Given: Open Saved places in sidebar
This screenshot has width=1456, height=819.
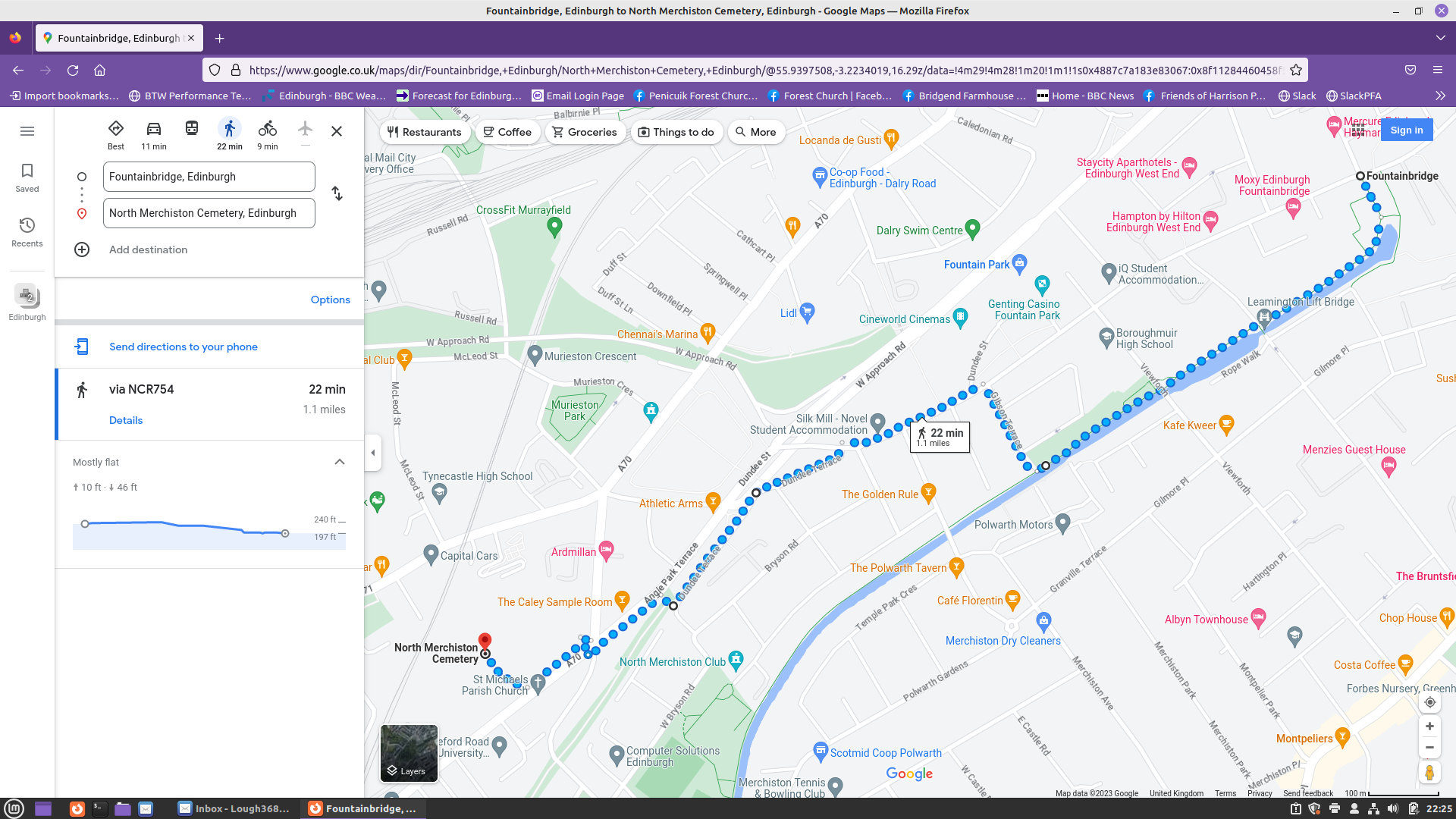Looking at the screenshot, I should point(27,177).
